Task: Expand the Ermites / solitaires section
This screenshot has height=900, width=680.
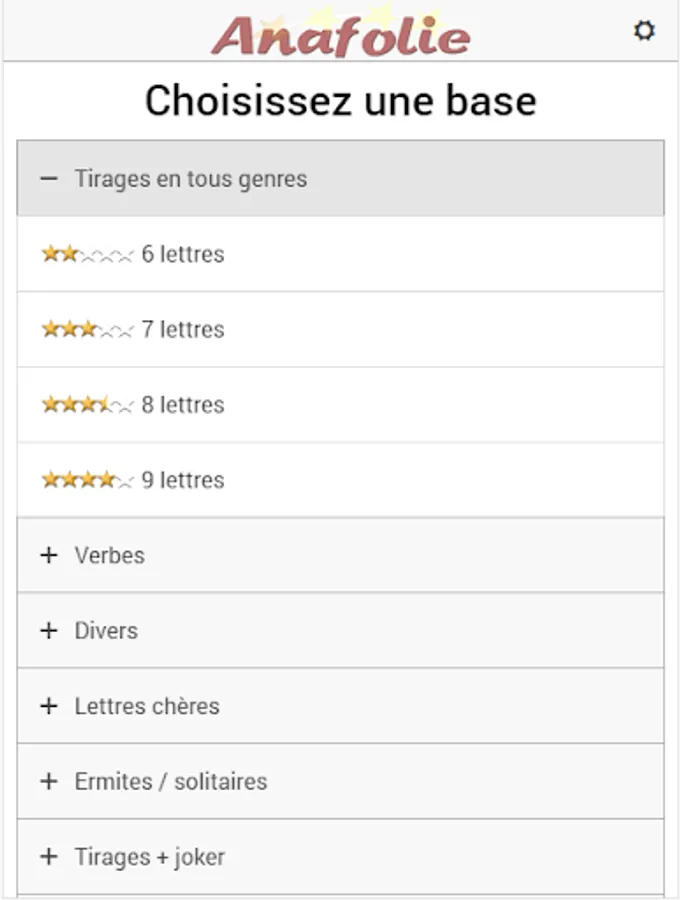Action: point(170,781)
